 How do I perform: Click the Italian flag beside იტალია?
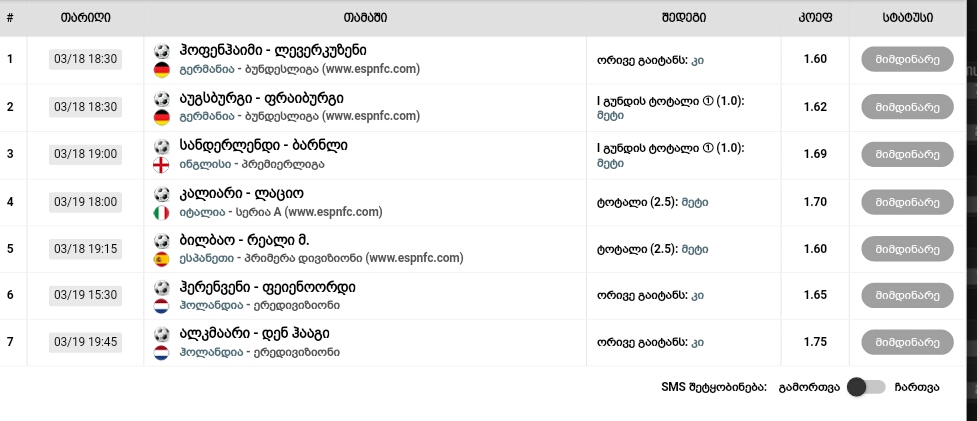click(162, 213)
